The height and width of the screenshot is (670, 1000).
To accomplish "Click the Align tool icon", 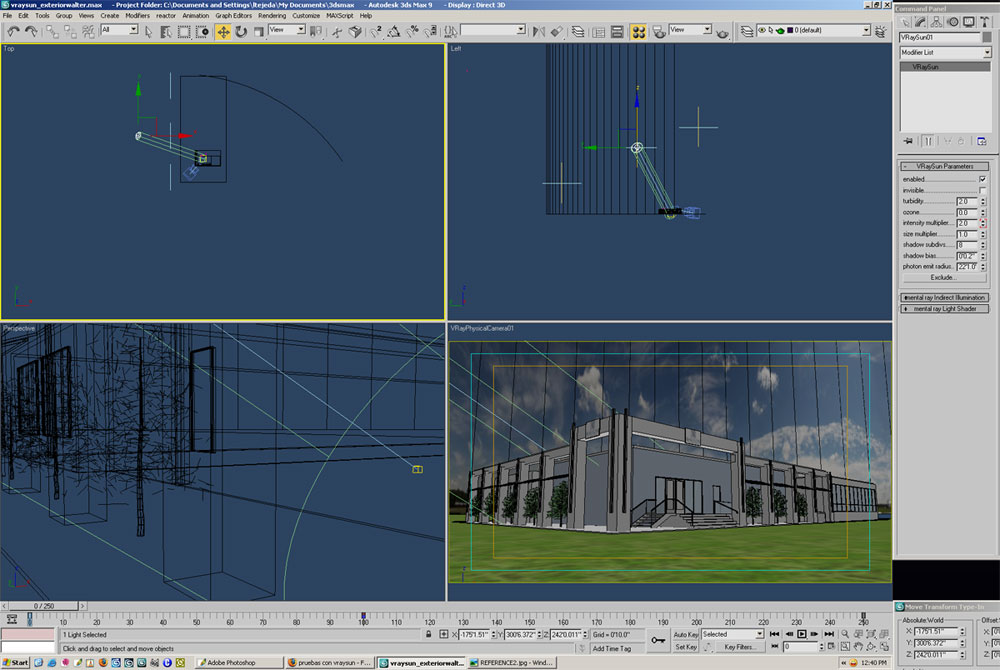I will (x=557, y=31).
